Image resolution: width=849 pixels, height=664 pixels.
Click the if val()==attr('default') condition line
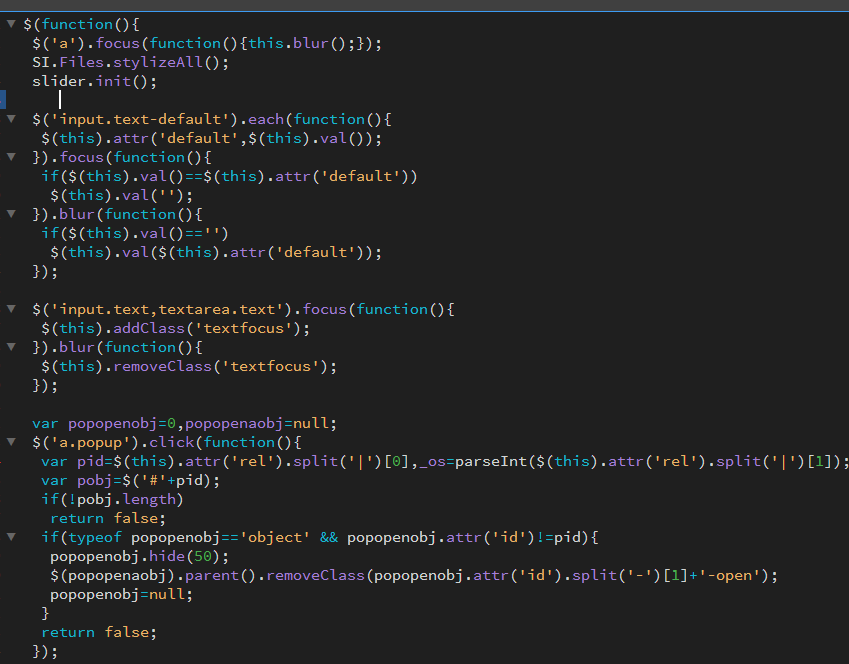tap(229, 176)
